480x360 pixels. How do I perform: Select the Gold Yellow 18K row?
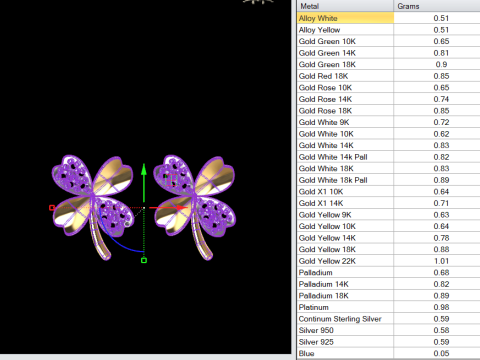(x=388, y=249)
